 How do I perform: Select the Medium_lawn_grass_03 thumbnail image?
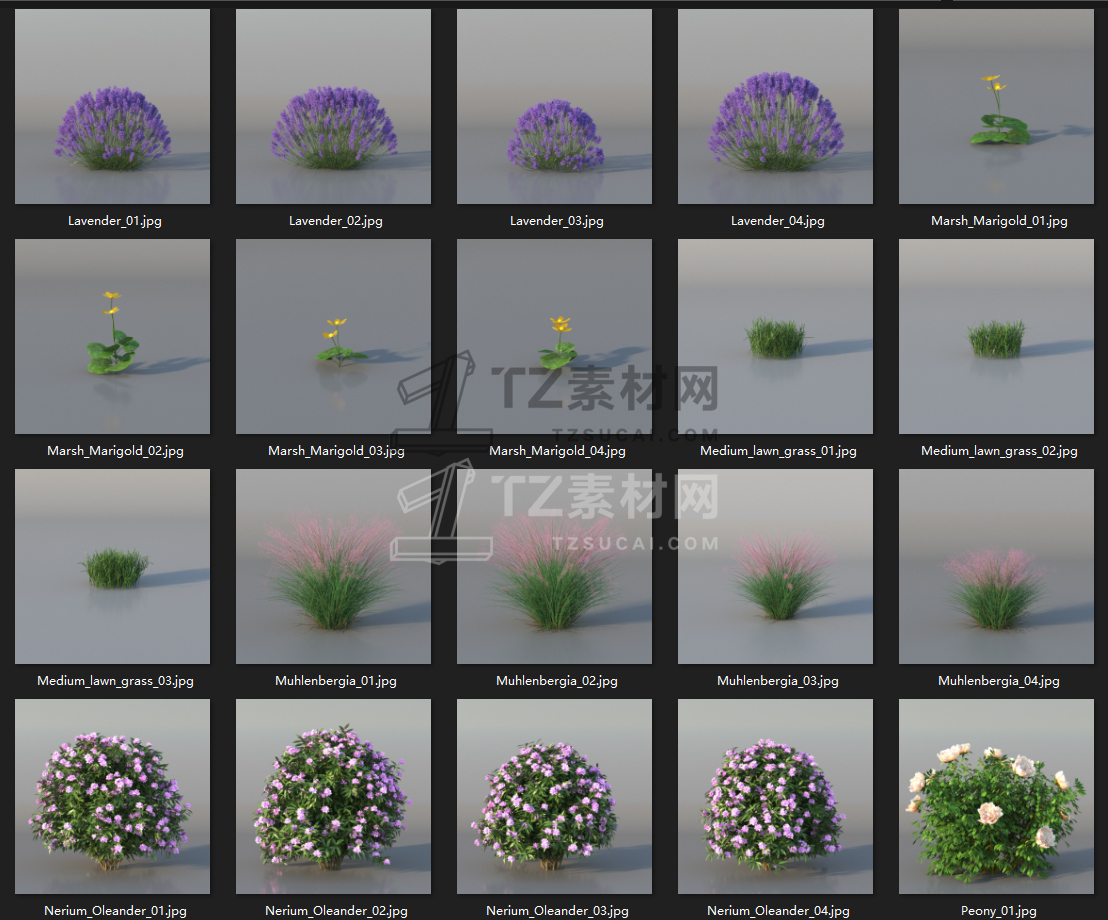(x=112, y=567)
